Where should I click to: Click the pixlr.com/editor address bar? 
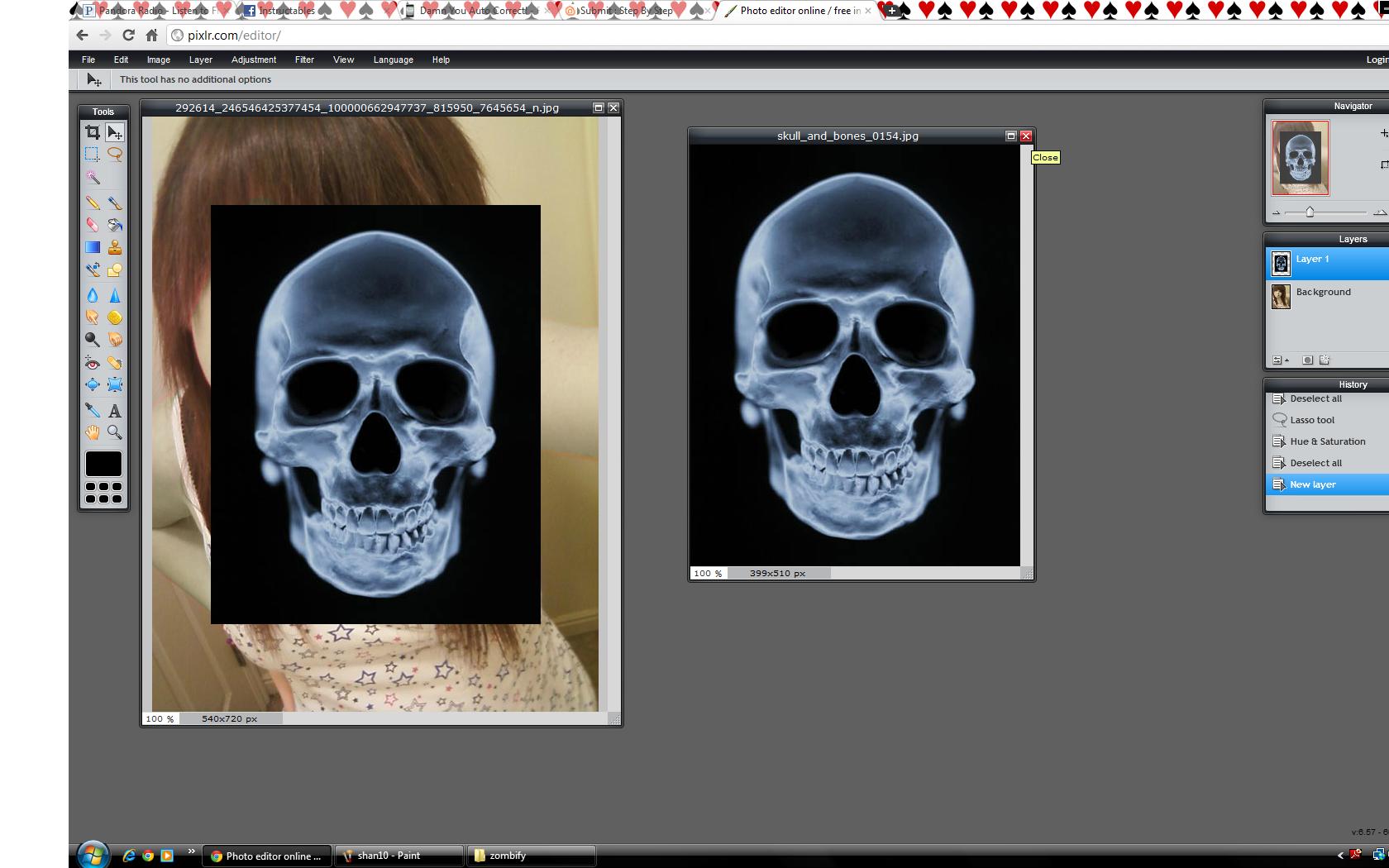click(777, 36)
